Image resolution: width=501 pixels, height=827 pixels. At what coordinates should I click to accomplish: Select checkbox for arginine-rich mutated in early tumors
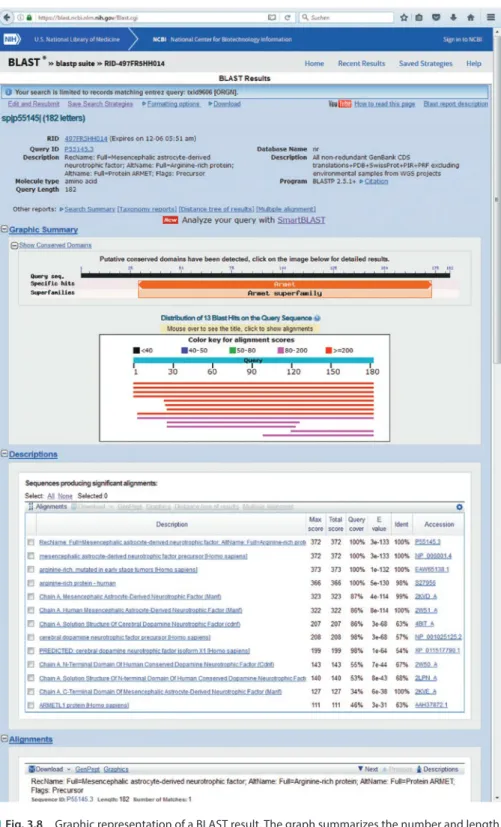click(x=31, y=570)
